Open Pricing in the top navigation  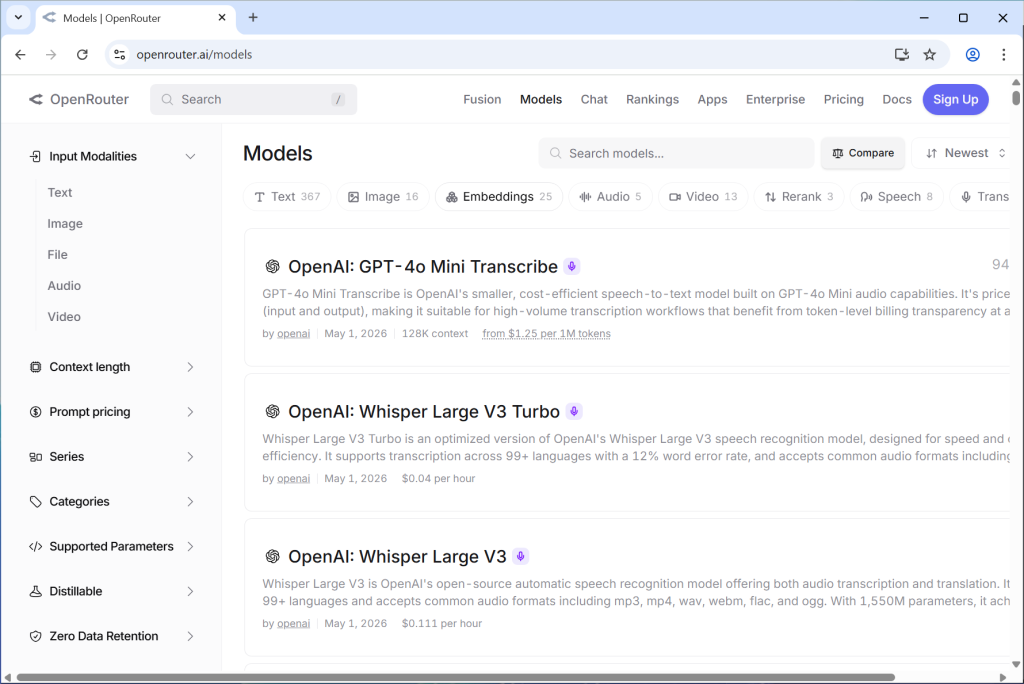coord(844,99)
